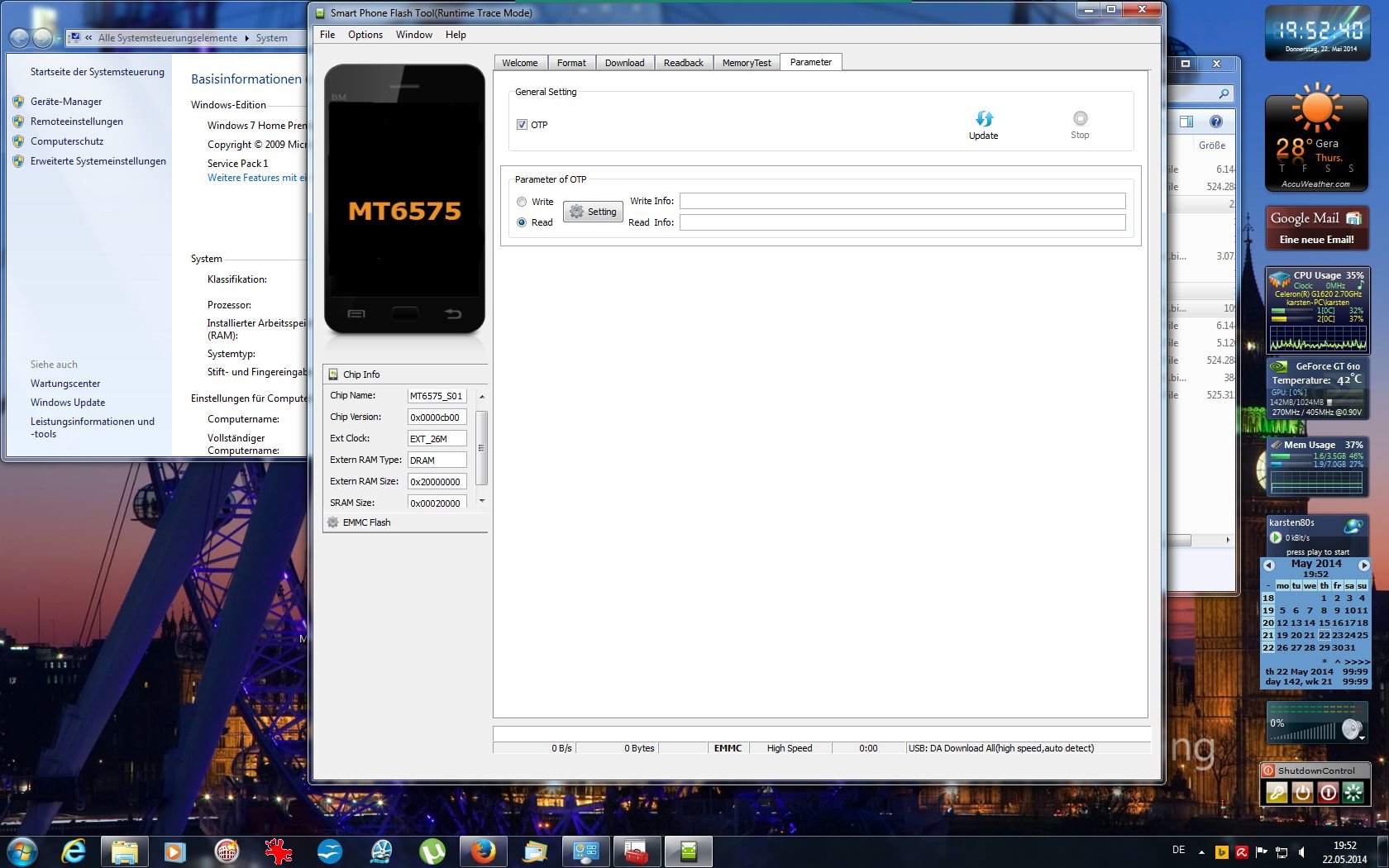Click the MT6575 phone image
Viewport: 1389px width, 868px height.
(404, 201)
